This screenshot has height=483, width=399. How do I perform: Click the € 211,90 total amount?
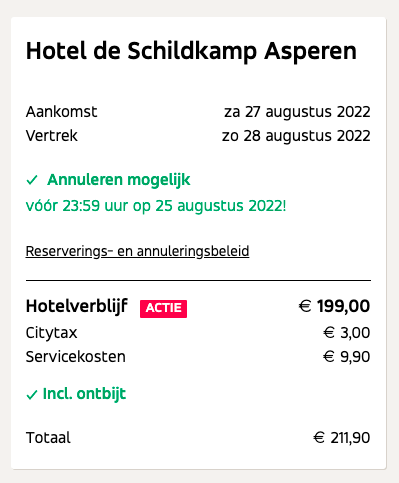tap(342, 438)
